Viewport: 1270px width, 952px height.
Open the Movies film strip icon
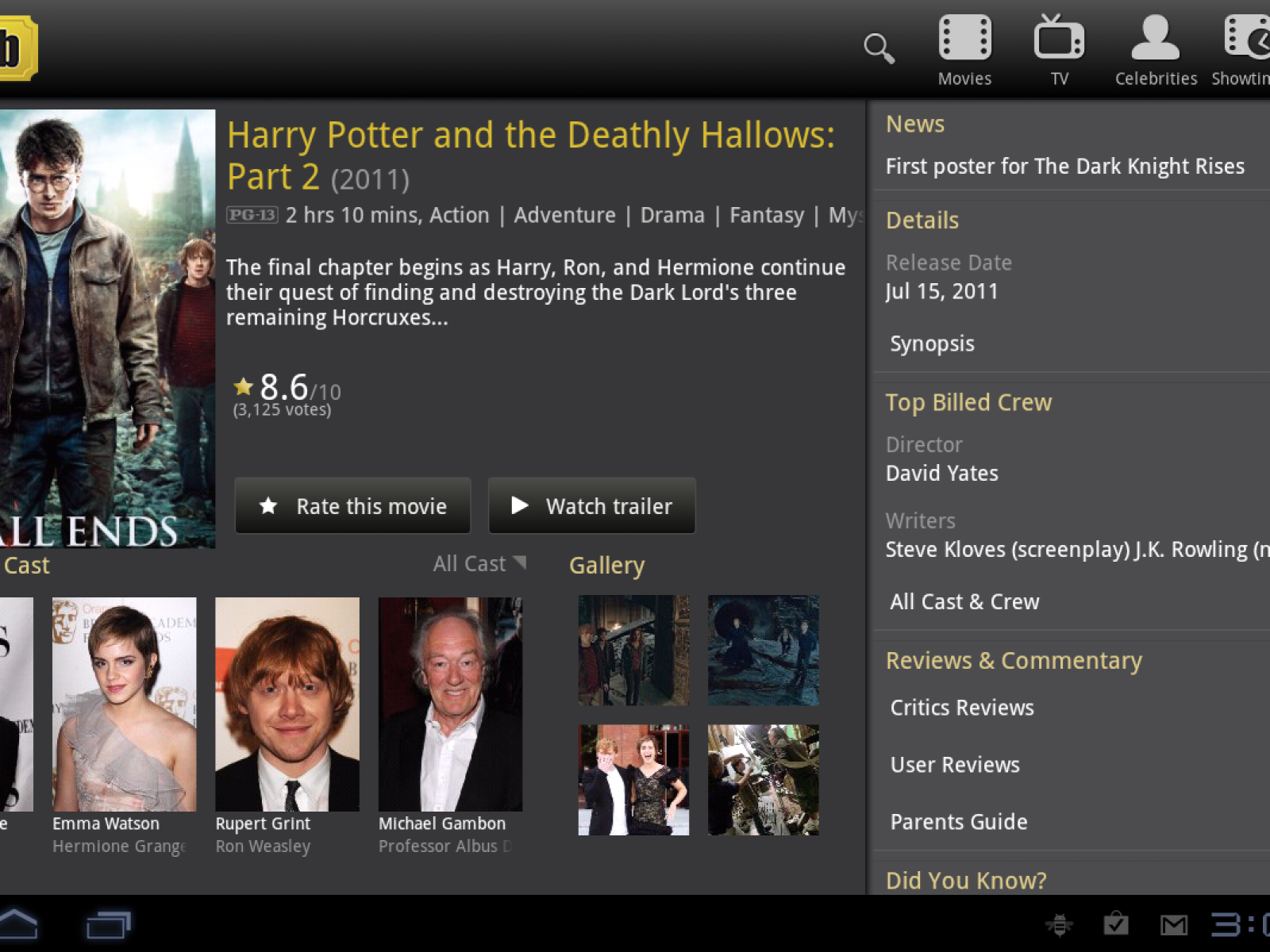(x=964, y=49)
